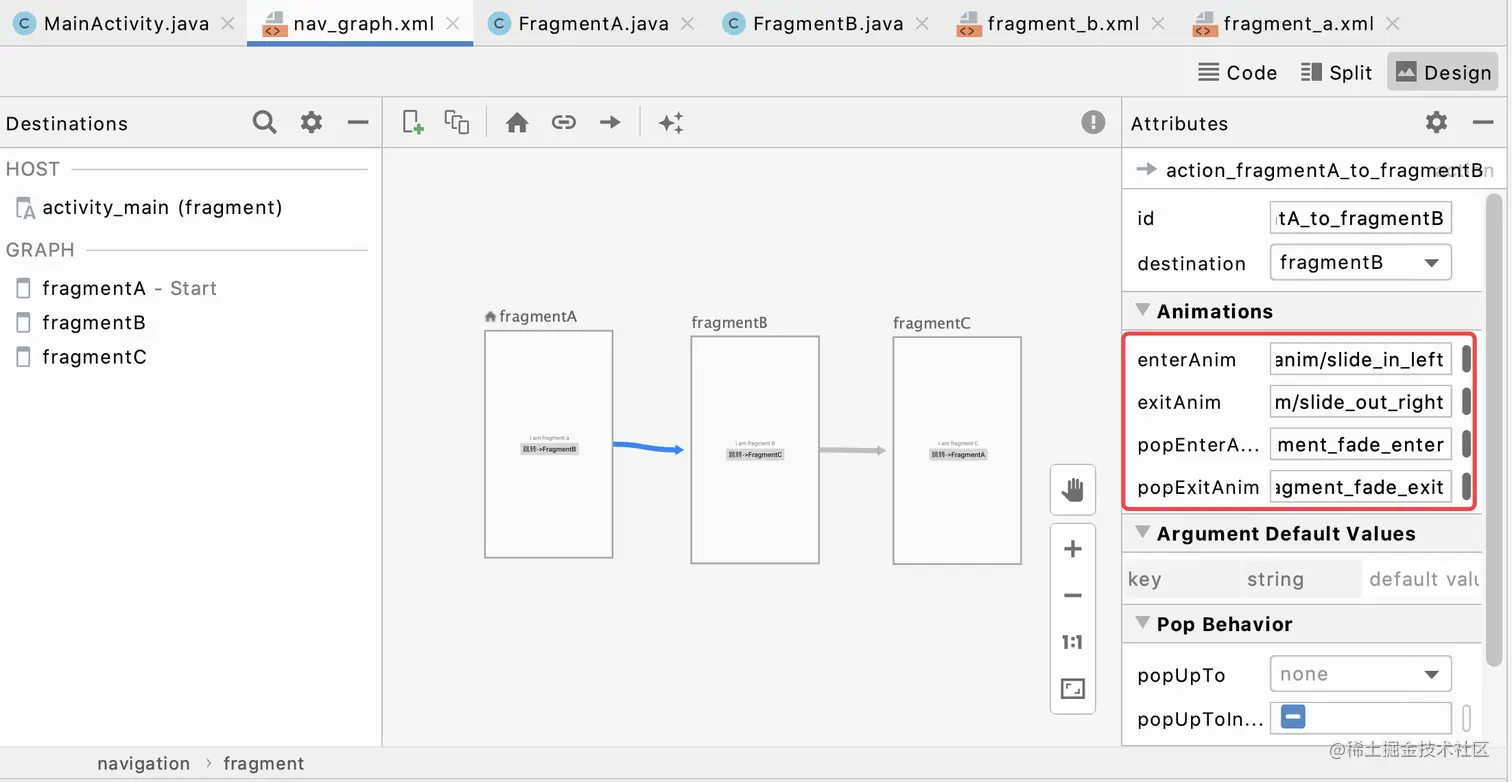Click the Auto arrange sparkle icon
Image resolution: width=1512 pixels, height=782 pixels.
pyautogui.click(x=671, y=122)
